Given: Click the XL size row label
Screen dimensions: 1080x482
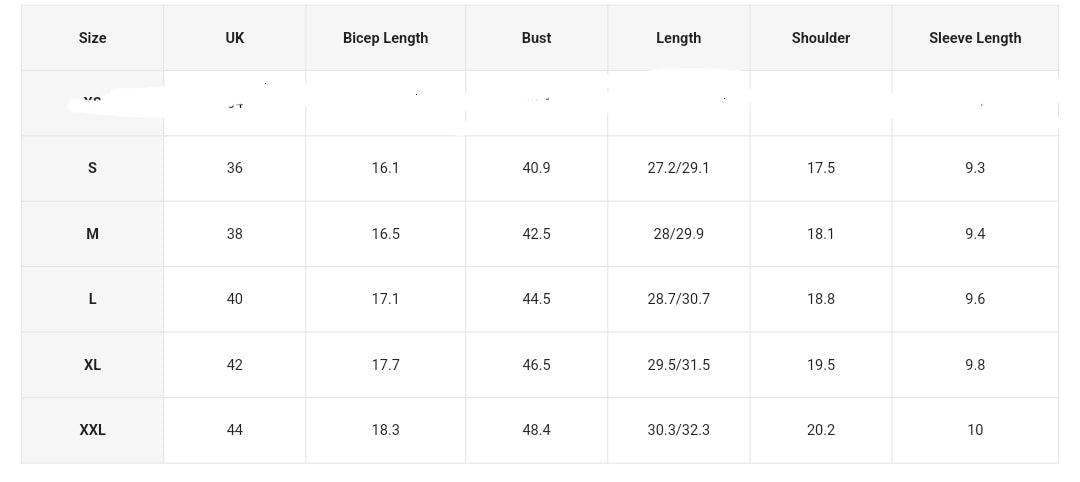Looking at the screenshot, I should pos(92,365).
